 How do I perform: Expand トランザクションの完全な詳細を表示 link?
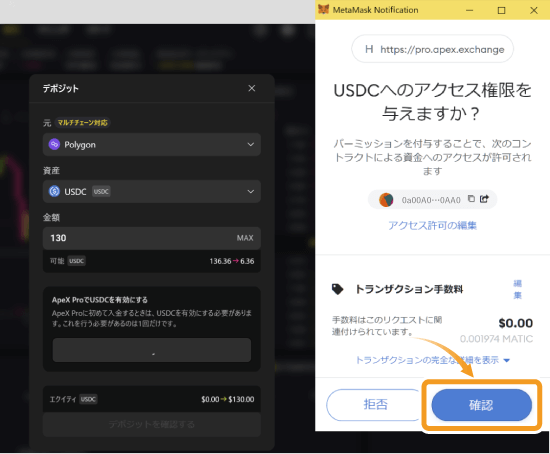(432, 360)
